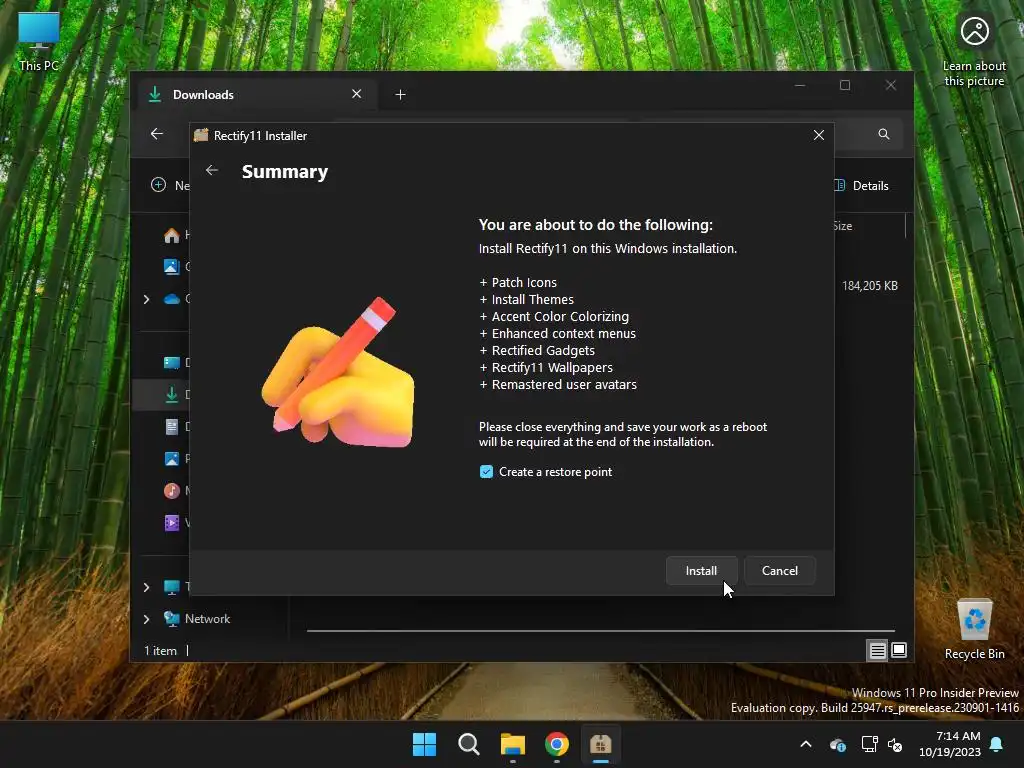Close the Rectify11 Installer dialog

click(x=818, y=135)
